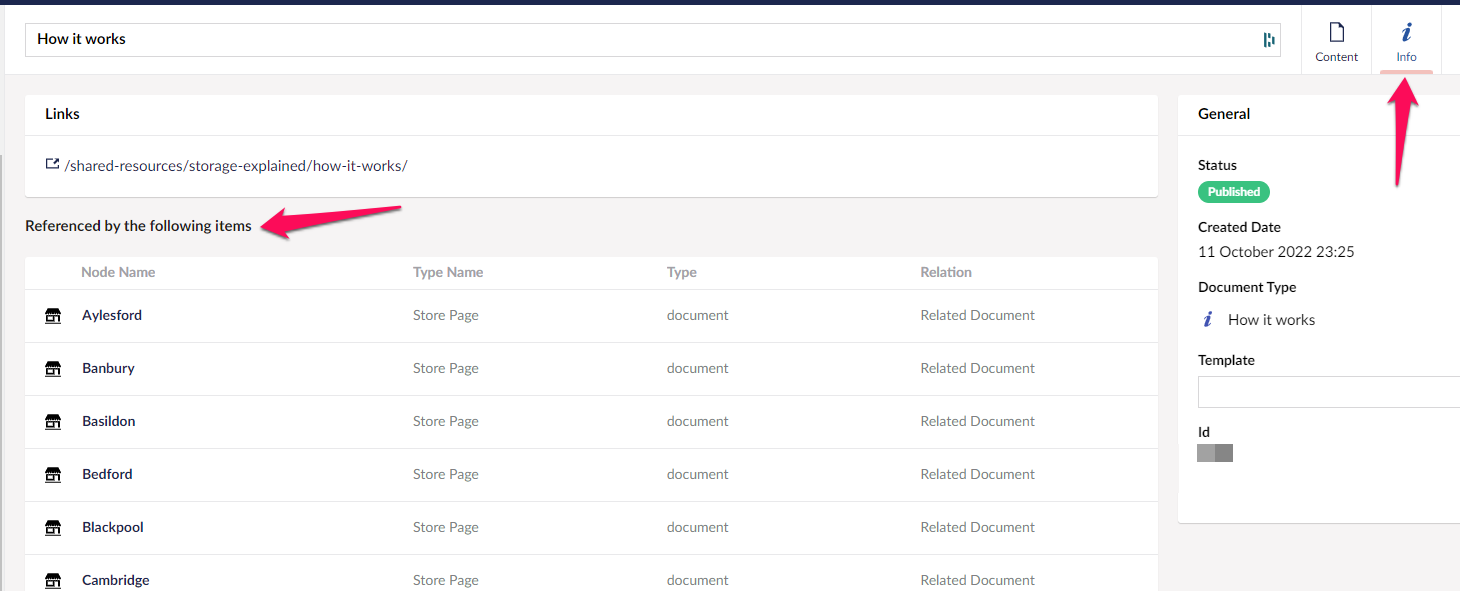Image resolution: width=1460 pixels, height=591 pixels.
Task: Click document type cell in Basildon row
Action: click(698, 421)
